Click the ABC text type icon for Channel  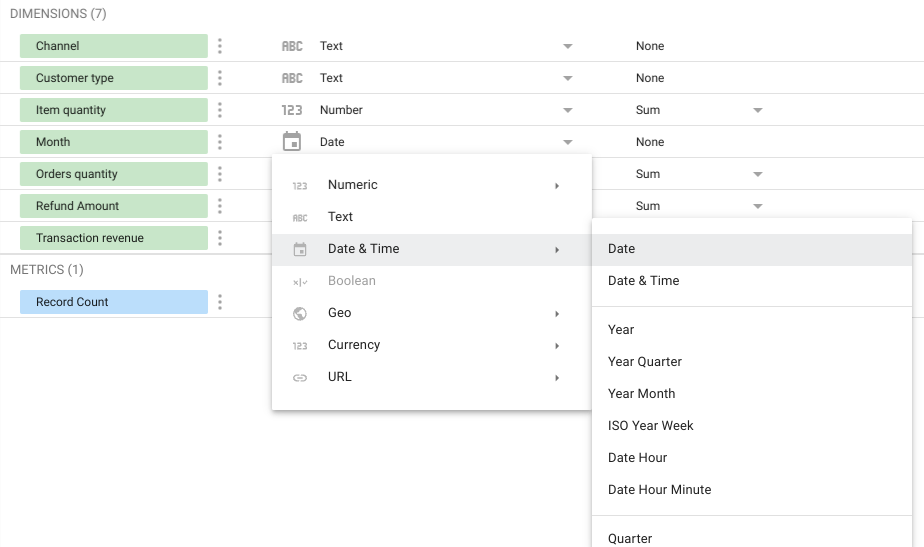coord(292,46)
